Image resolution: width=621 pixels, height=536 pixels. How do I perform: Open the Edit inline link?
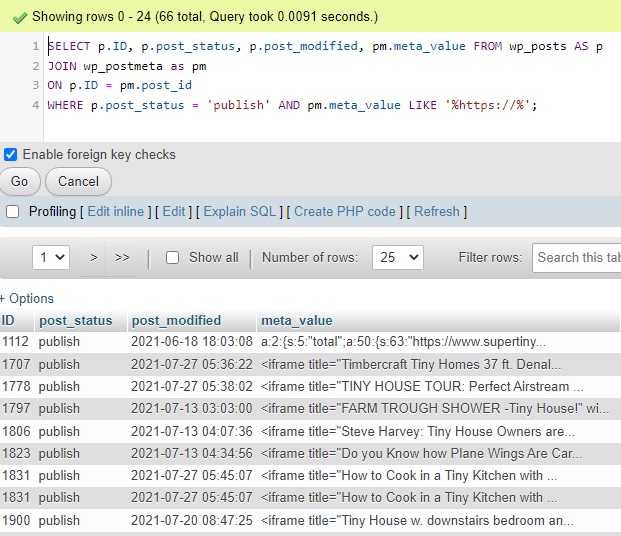[x=115, y=212]
